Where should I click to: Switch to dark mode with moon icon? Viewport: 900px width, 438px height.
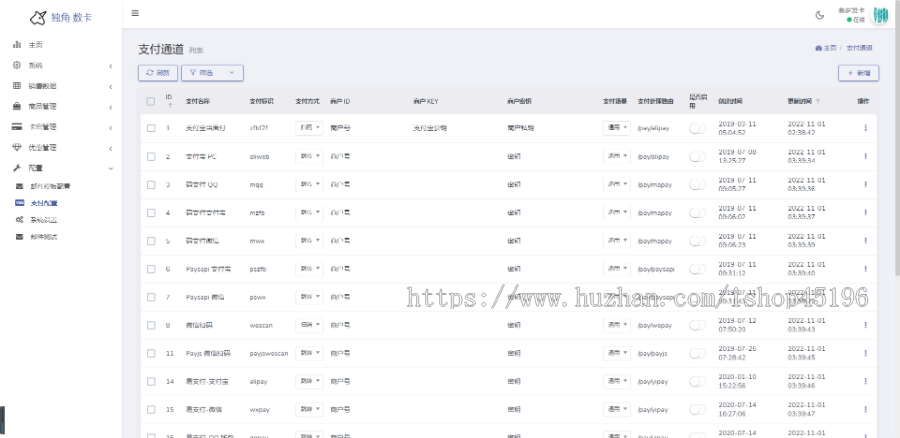(x=820, y=15)
